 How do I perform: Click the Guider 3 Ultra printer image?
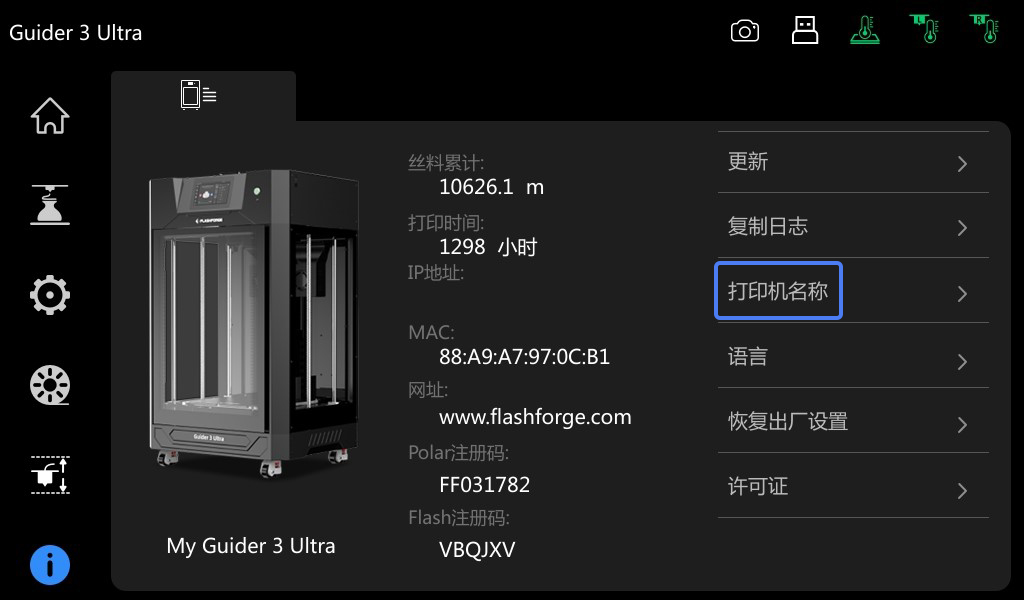tap(254, 323)
